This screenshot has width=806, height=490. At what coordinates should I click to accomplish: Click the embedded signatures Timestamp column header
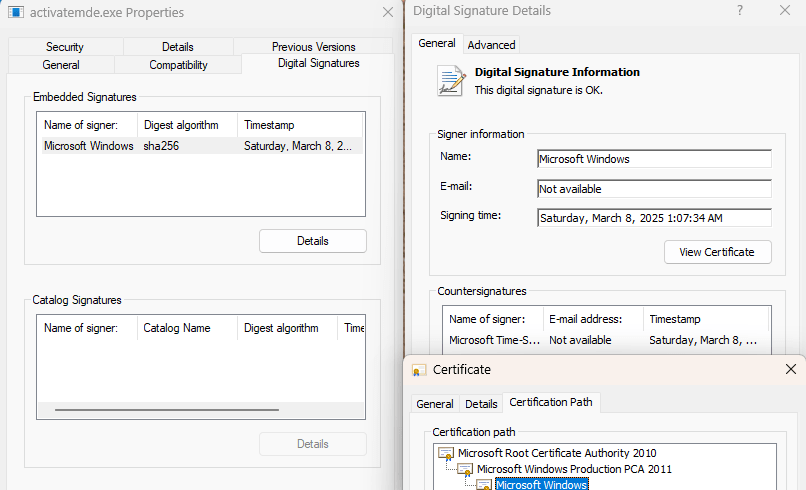(x=300, y=125)
